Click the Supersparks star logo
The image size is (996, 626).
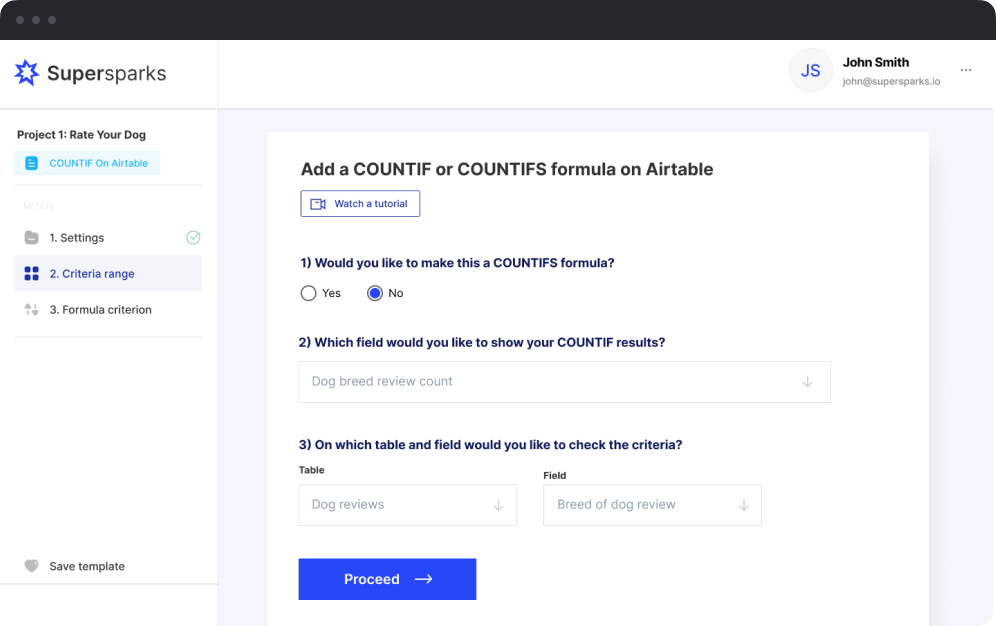coord(27,72)
